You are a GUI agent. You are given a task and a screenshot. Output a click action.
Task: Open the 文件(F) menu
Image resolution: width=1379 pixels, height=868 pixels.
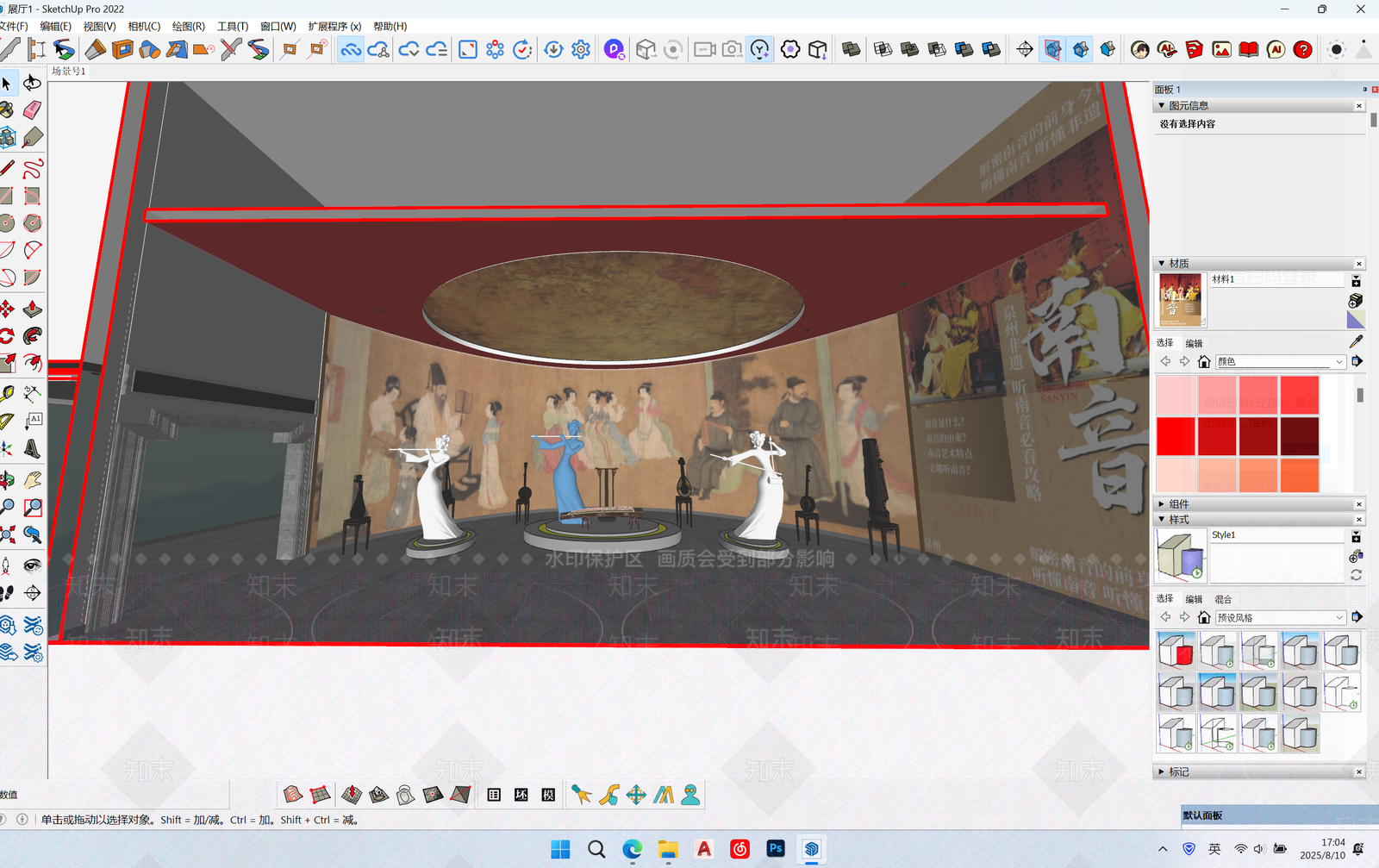click(13, 26)
